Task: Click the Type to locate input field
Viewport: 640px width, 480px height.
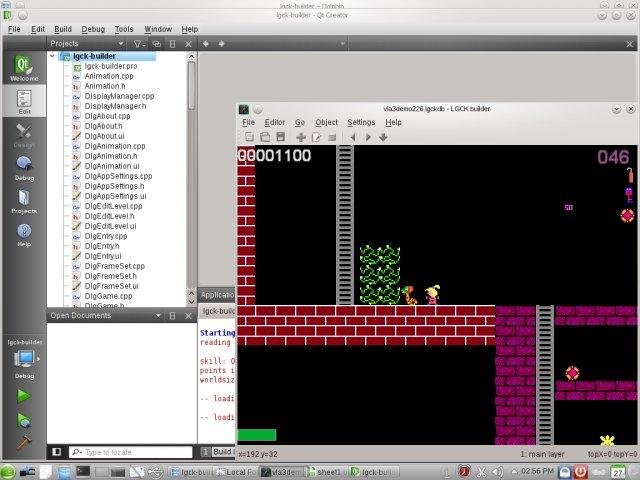Action: click(x=131, y=452)
